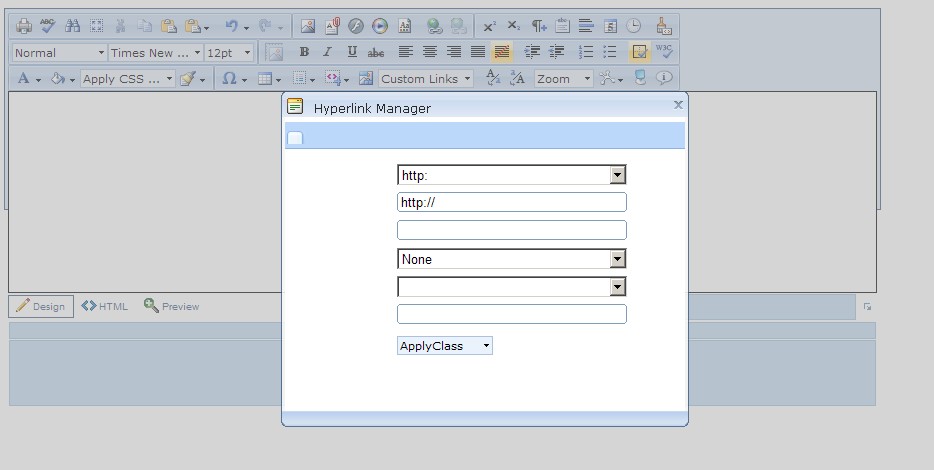
Task: Toggle table borders visibility
Action: tap(640, 52)
